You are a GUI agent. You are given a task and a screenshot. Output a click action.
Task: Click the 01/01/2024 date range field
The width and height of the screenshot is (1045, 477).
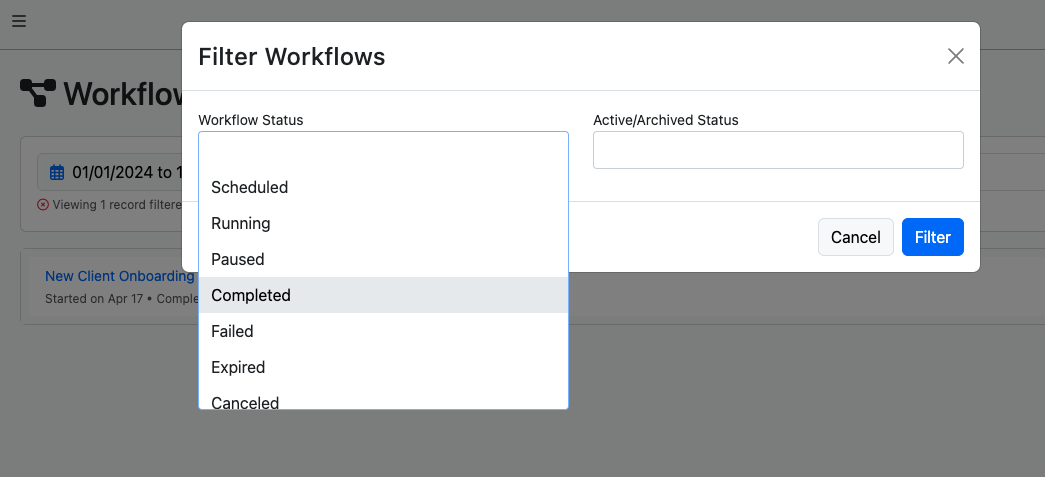(x=110, y=173)
